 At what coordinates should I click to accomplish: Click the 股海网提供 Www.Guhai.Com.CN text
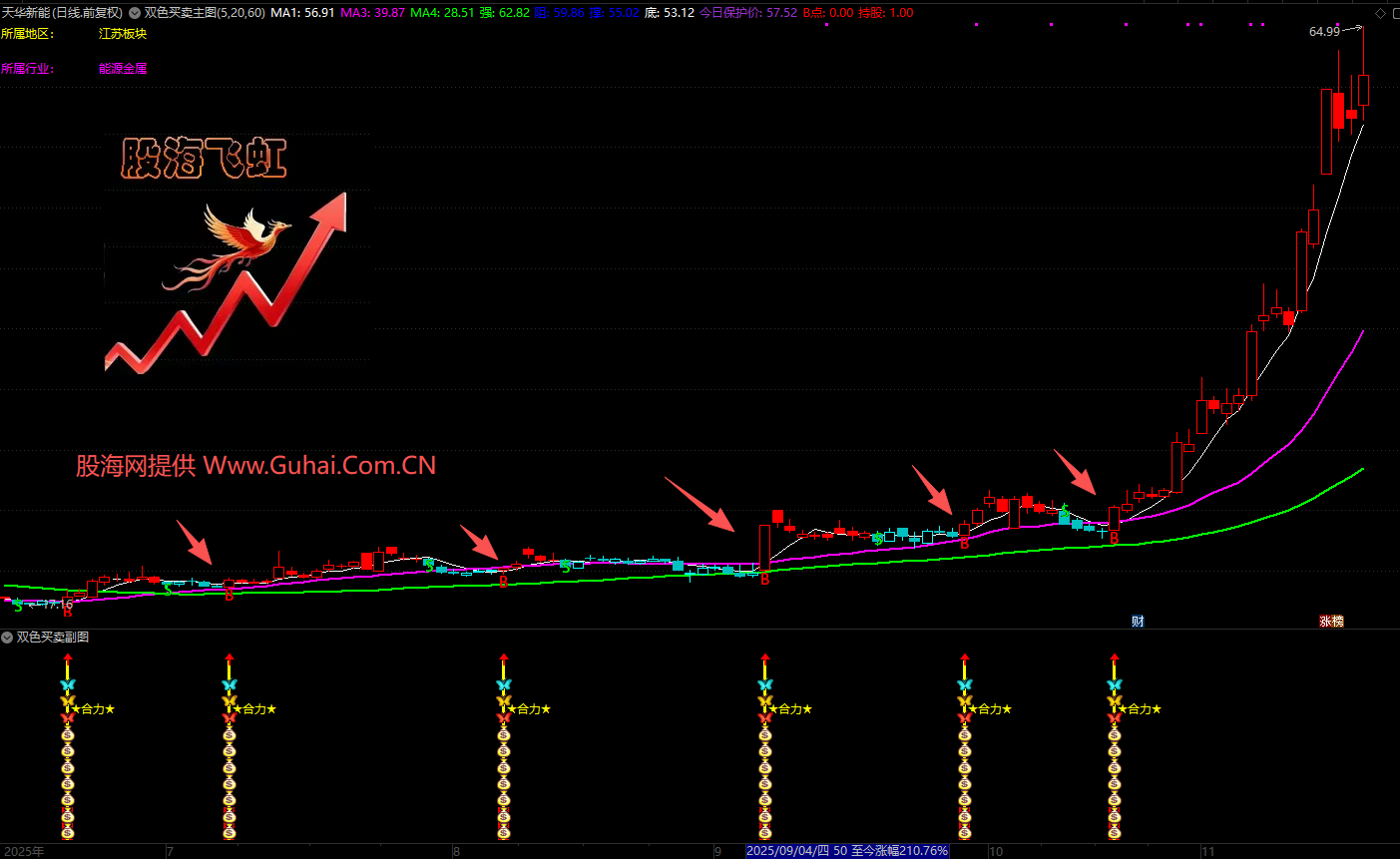pyautogui.click(x=256, y=466)
